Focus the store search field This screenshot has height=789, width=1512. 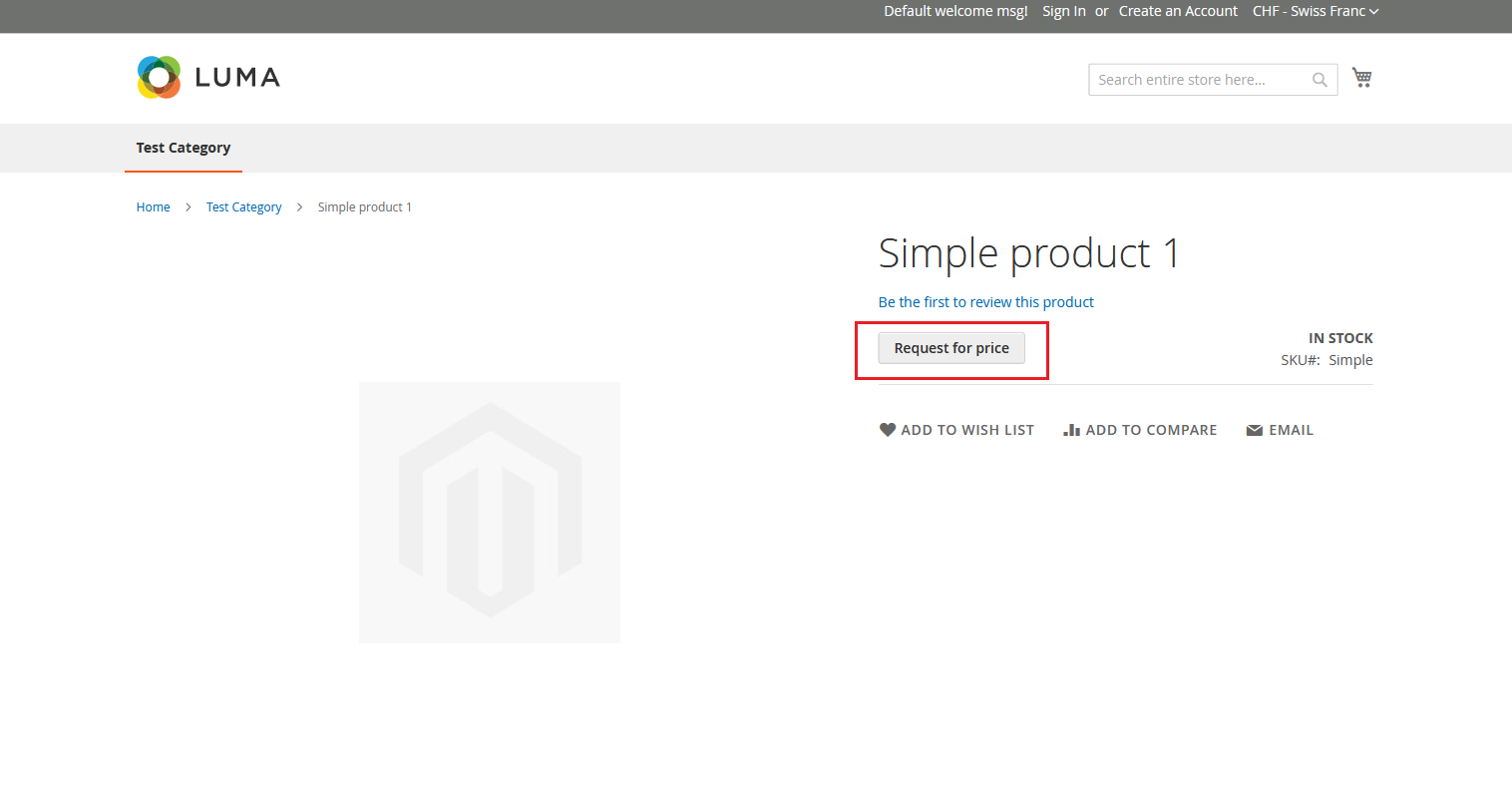pos(1197,80)
